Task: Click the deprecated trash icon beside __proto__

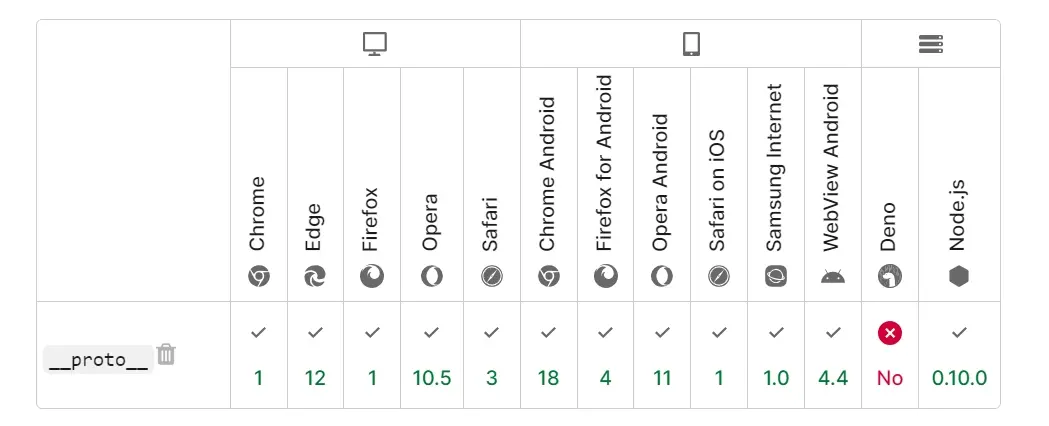Action: pos(166,354)
